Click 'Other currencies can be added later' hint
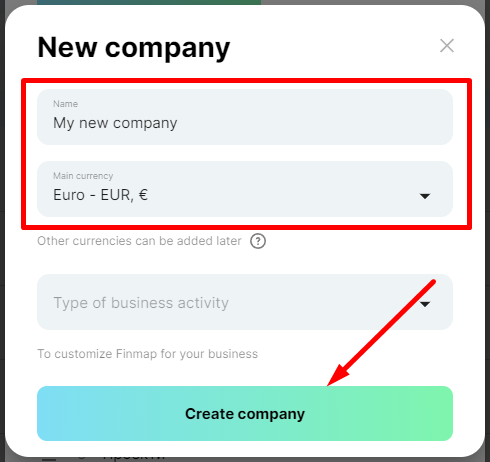The image size is (490, 462). coord(139,241)
